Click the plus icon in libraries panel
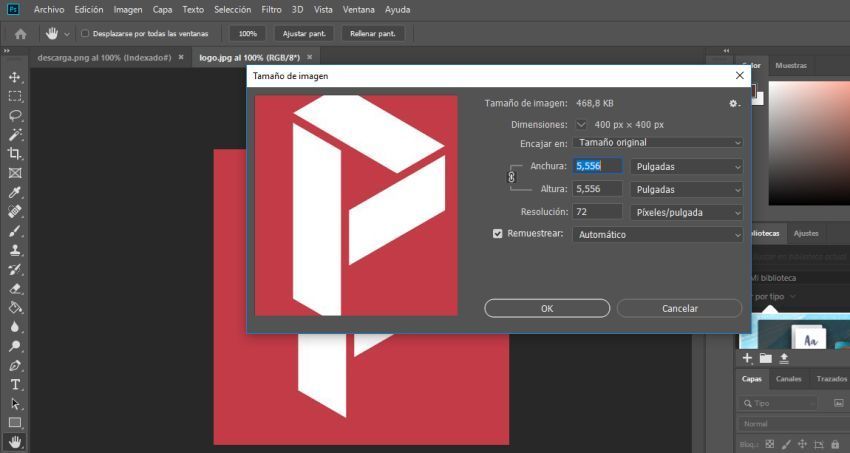 point(747,358)
